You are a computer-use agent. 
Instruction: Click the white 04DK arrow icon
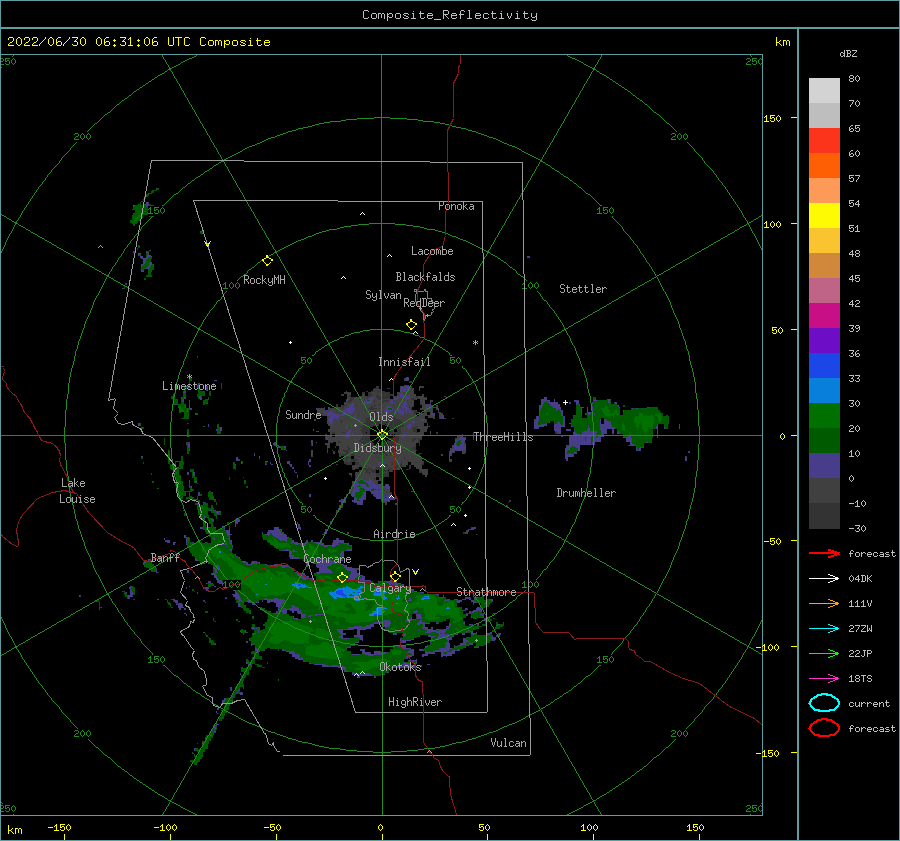point(824,578)
